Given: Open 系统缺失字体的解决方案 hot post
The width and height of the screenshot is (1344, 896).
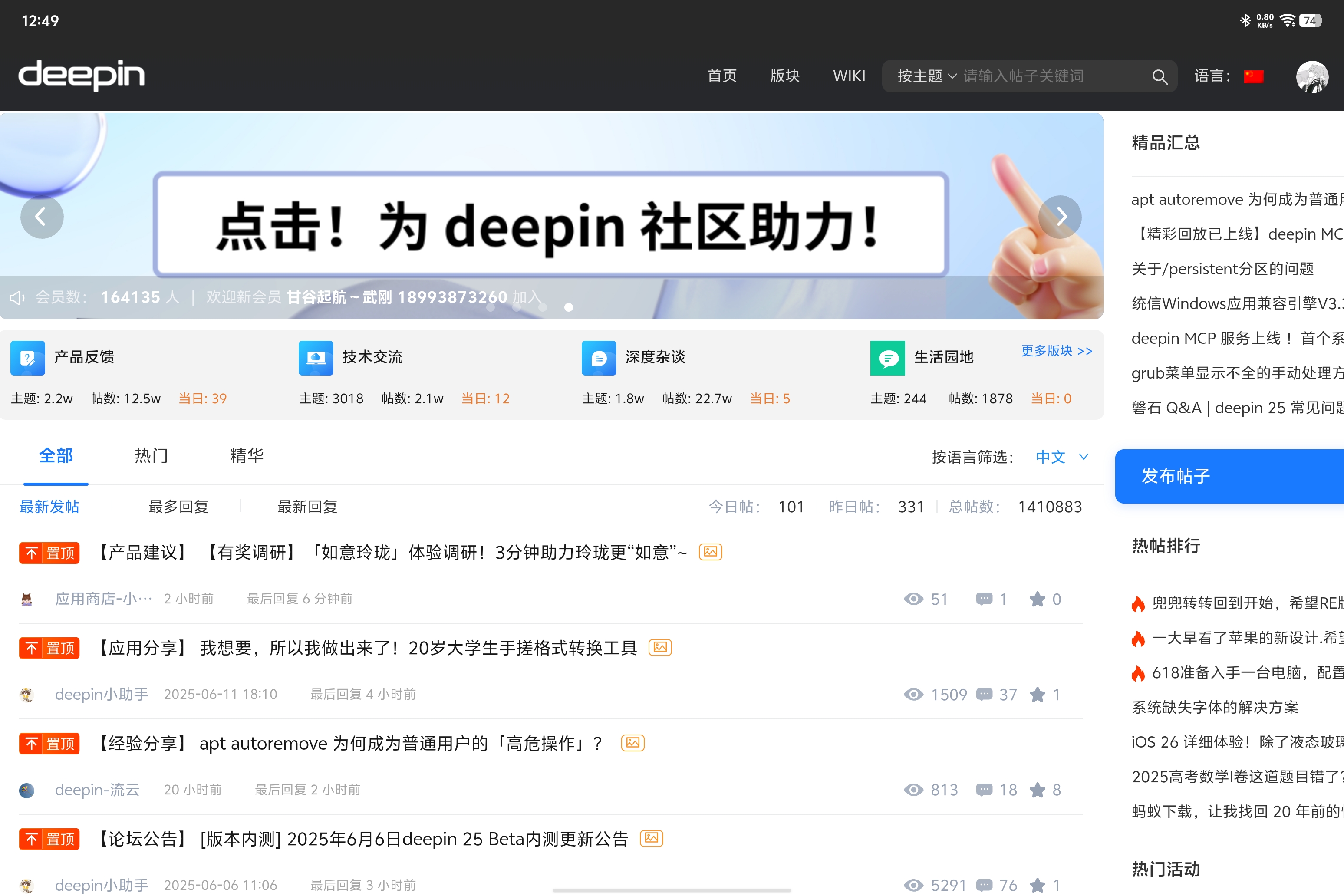Looking at the screenshot, I should [x=1215, y=707].
